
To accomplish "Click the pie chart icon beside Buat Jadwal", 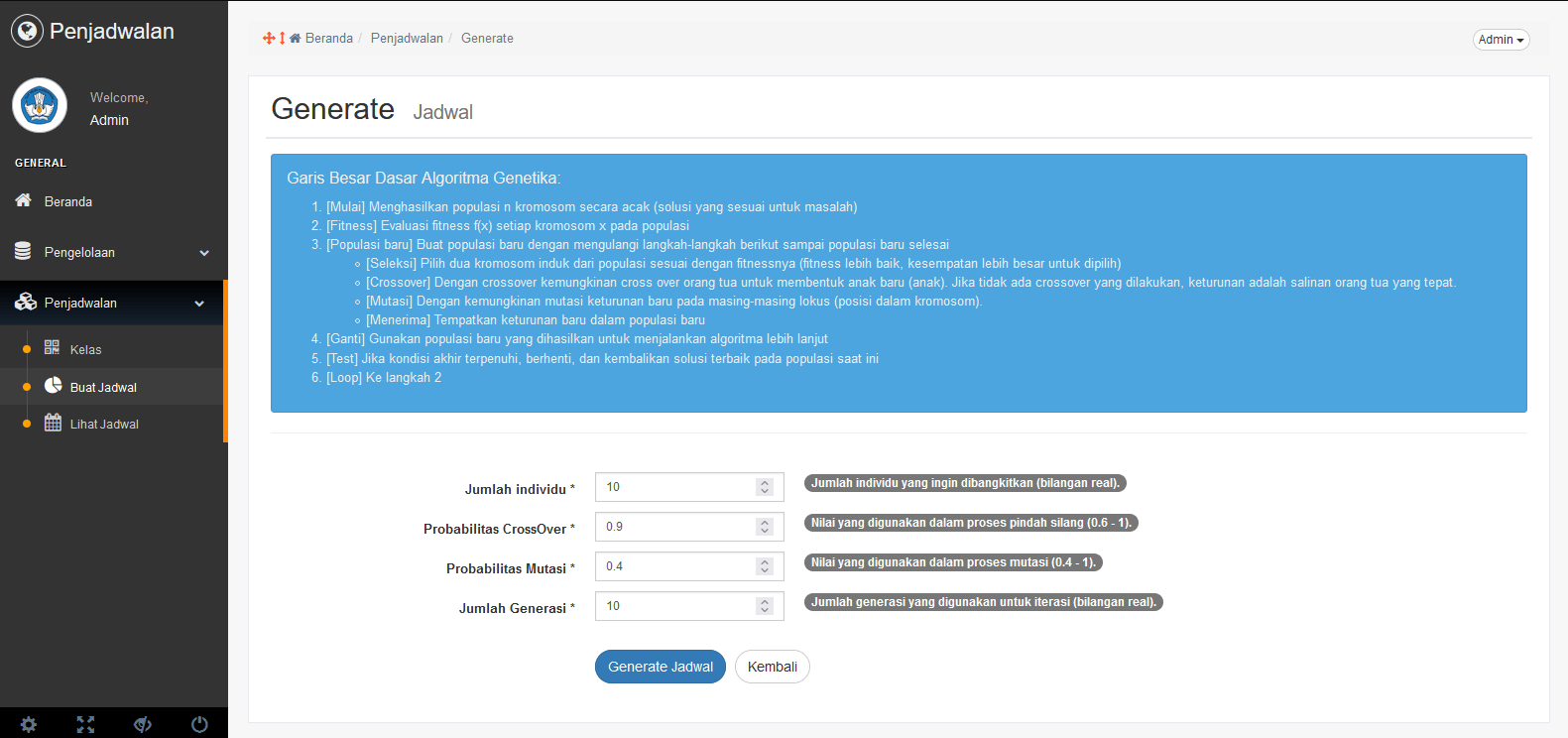I will coord(54,385).
